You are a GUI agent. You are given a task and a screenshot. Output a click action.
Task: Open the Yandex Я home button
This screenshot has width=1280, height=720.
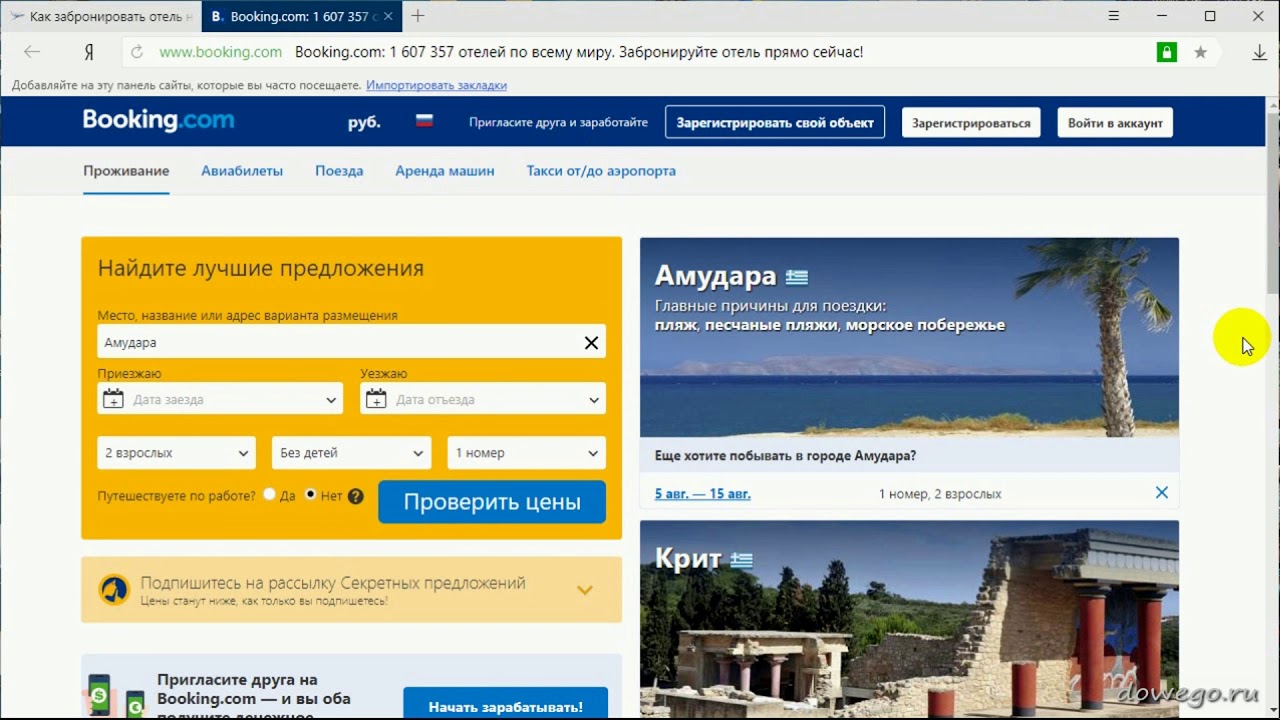[x=89, y=52]
